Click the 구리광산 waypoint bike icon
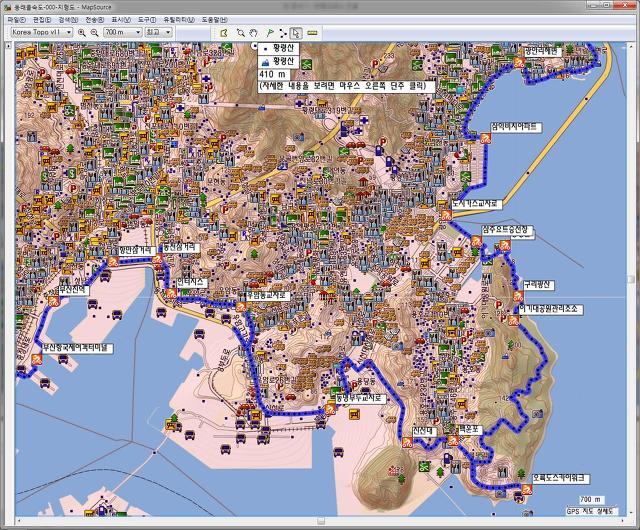The image size is (640, 530). pos(518,296)
